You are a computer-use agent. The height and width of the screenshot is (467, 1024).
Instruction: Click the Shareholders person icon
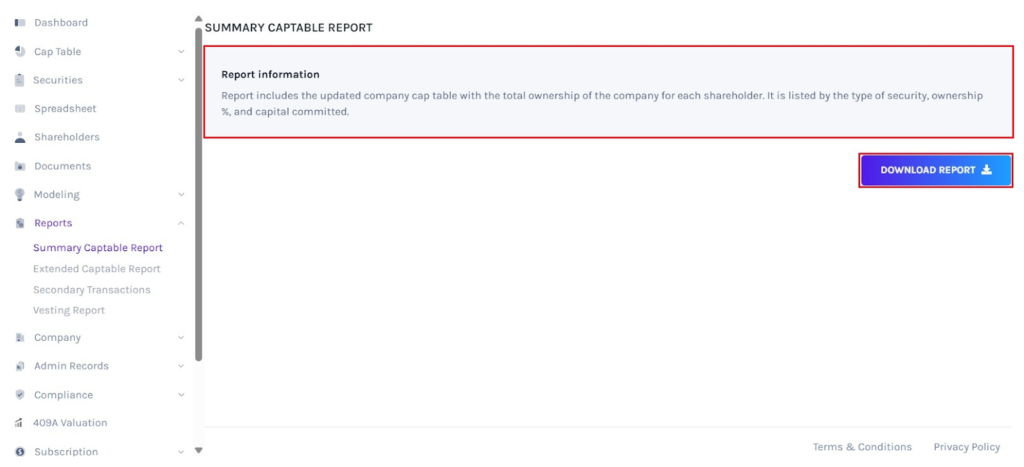(x=20, y=137)
